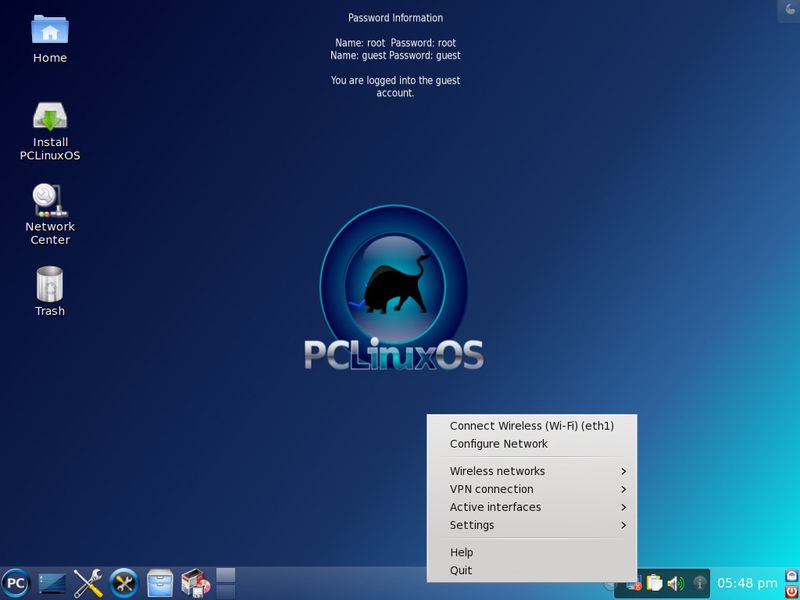Launch the round blue control center icon
Viewport: 800px width, 600px height.
pyautogui.click(x=124, y=583)
